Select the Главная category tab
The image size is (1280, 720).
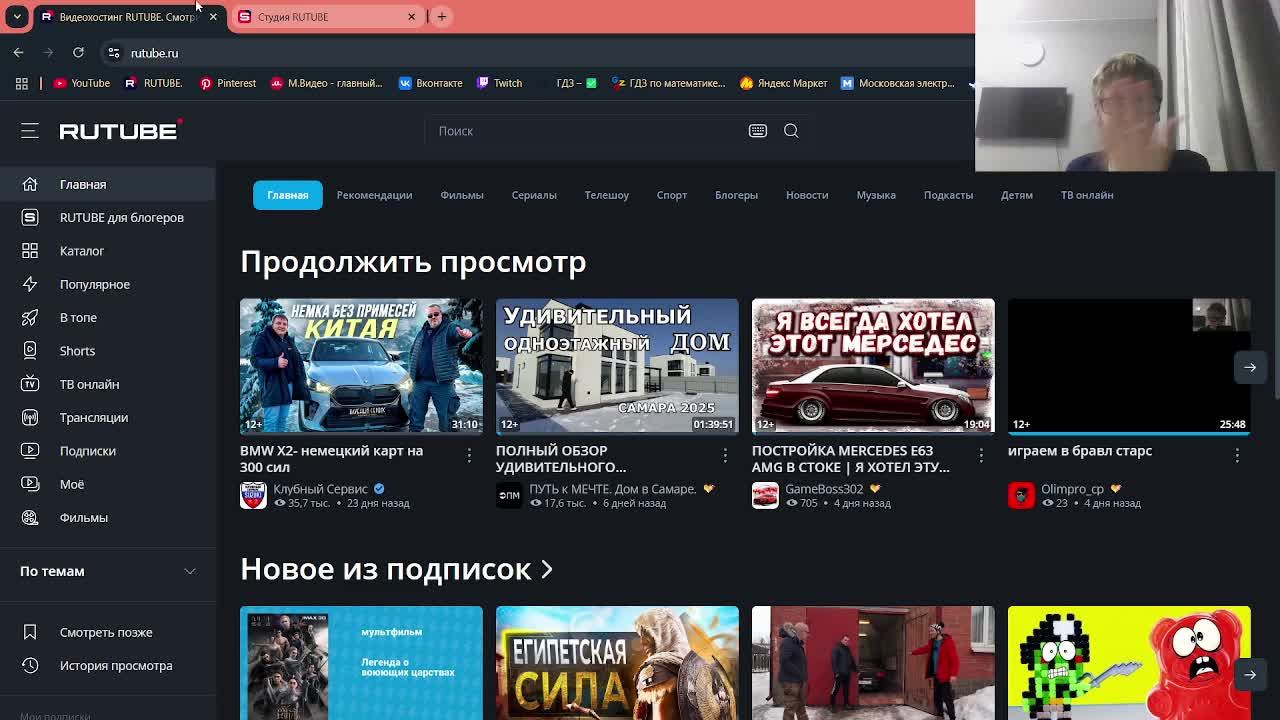288,195
